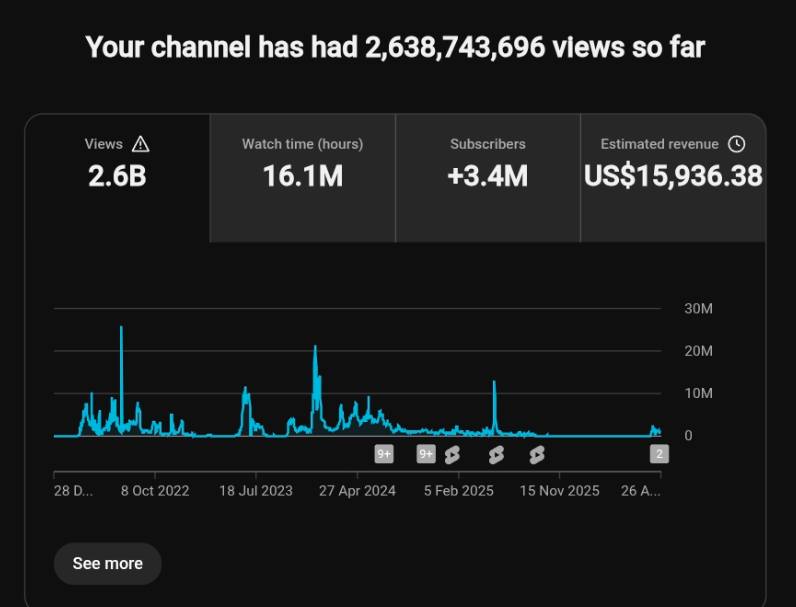
Task: Click the last Shorts icon under the chart
Action: point(537,455)
